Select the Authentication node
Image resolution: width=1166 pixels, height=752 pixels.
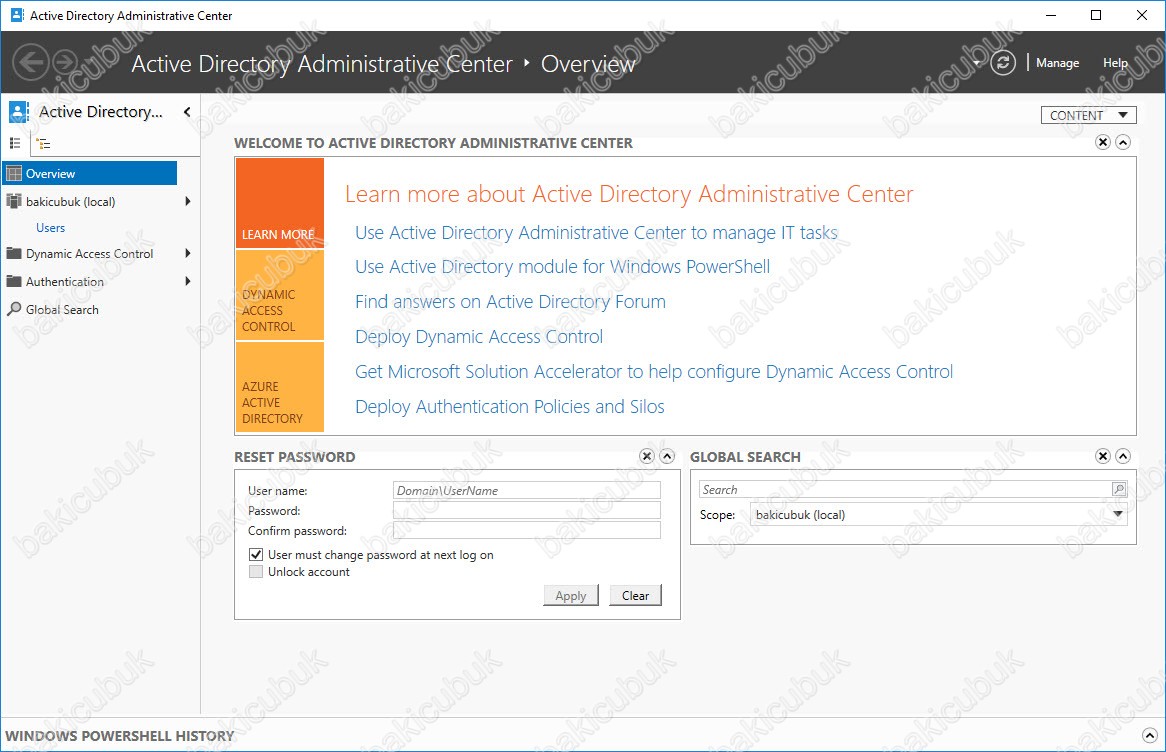coord(64,282)
